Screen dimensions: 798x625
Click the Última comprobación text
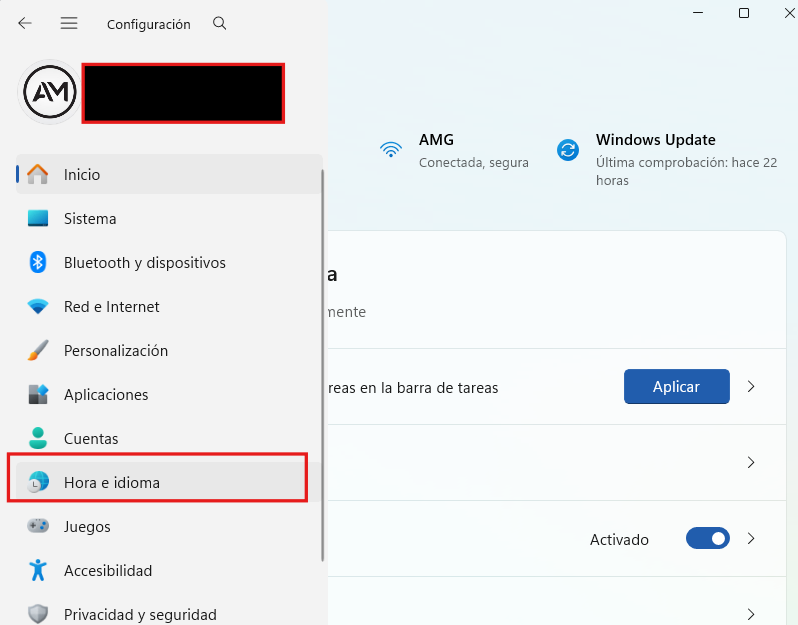pyautogui.click(x=687, y=172)
